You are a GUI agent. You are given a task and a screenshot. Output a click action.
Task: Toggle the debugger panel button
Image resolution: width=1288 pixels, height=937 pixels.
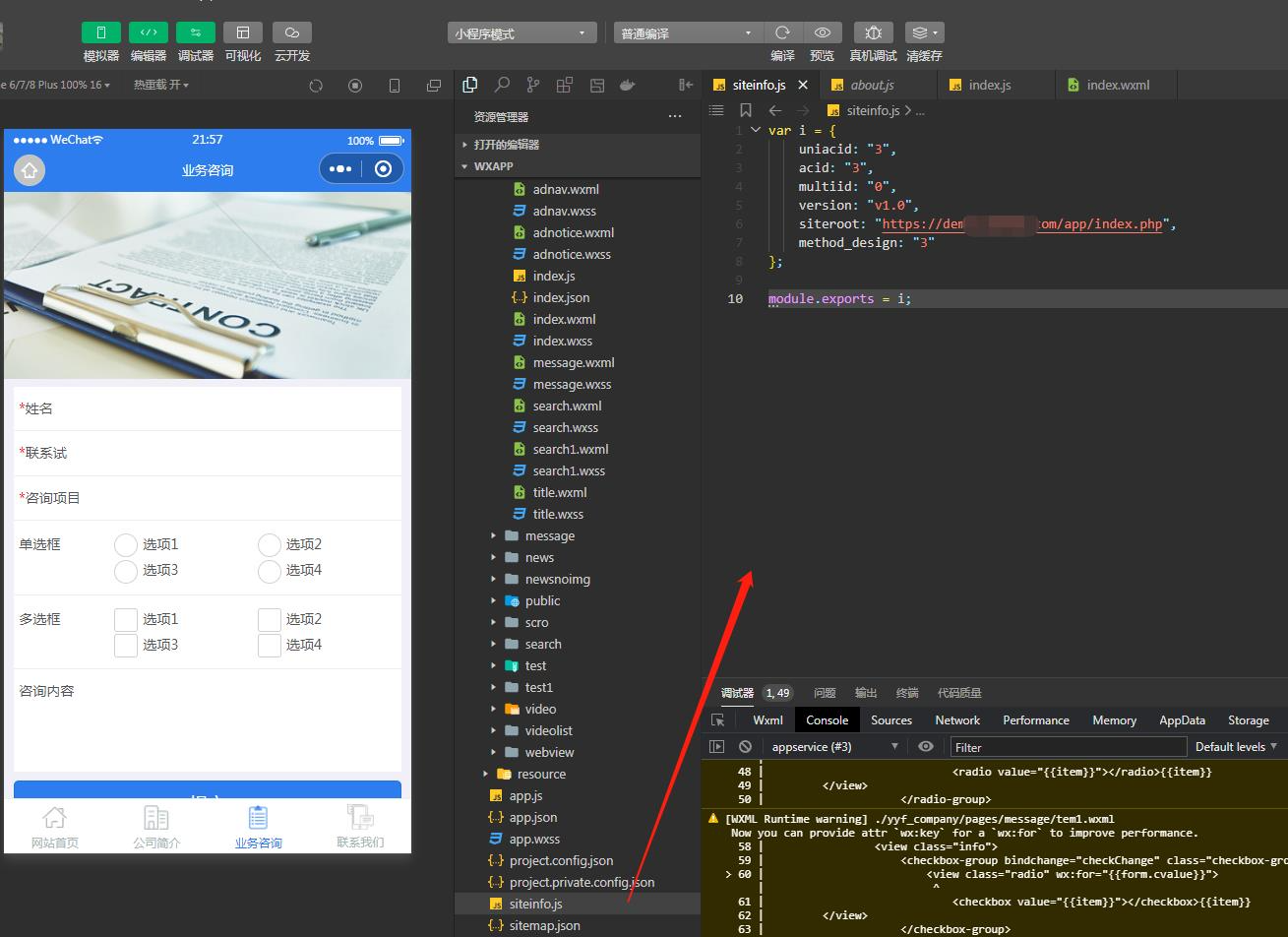196,32
